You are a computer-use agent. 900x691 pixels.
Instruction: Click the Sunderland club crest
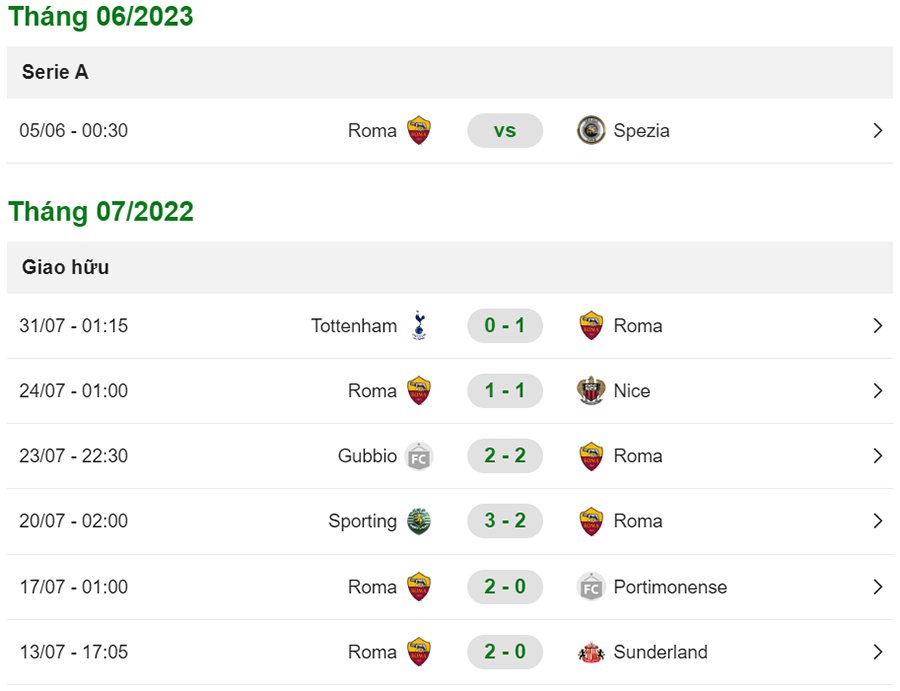(592, 652)
